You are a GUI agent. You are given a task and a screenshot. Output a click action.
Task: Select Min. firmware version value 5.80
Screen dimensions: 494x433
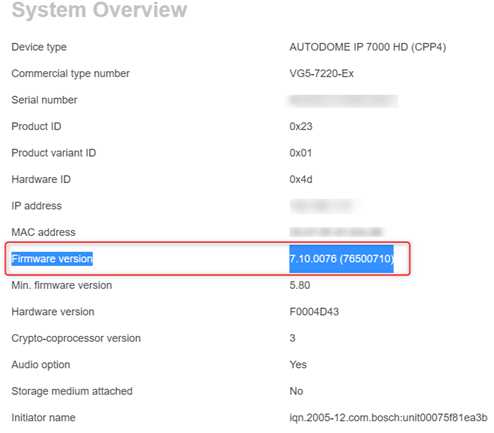[300, 285]
